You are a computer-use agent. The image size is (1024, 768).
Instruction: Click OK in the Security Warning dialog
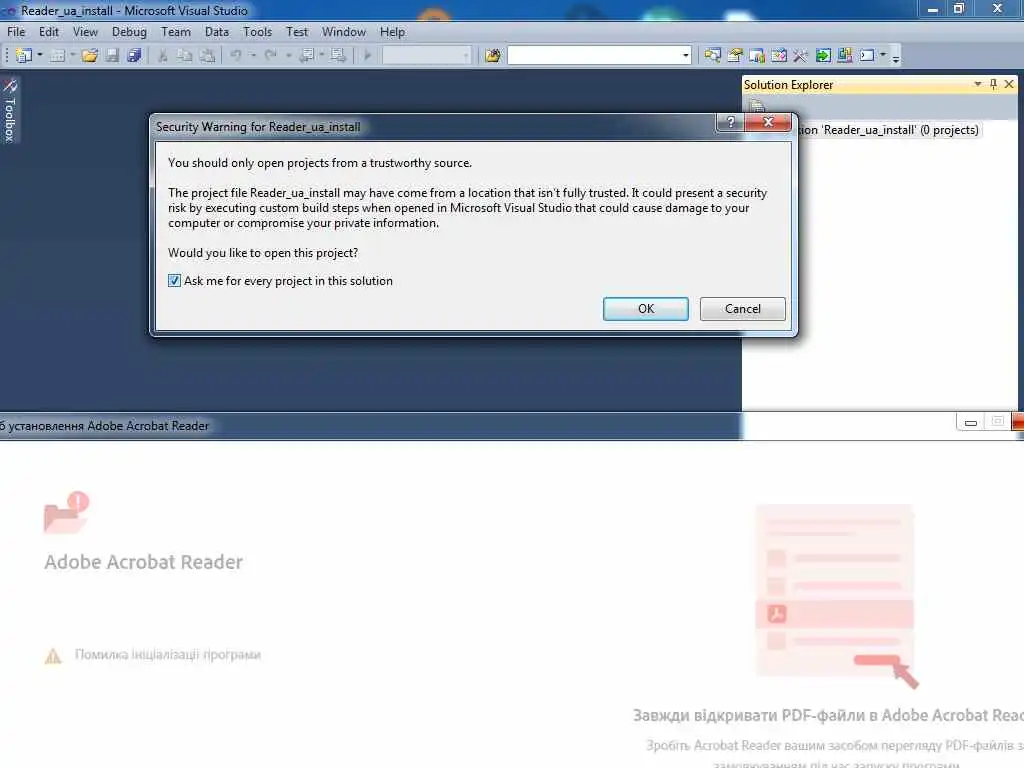point(646,309)
